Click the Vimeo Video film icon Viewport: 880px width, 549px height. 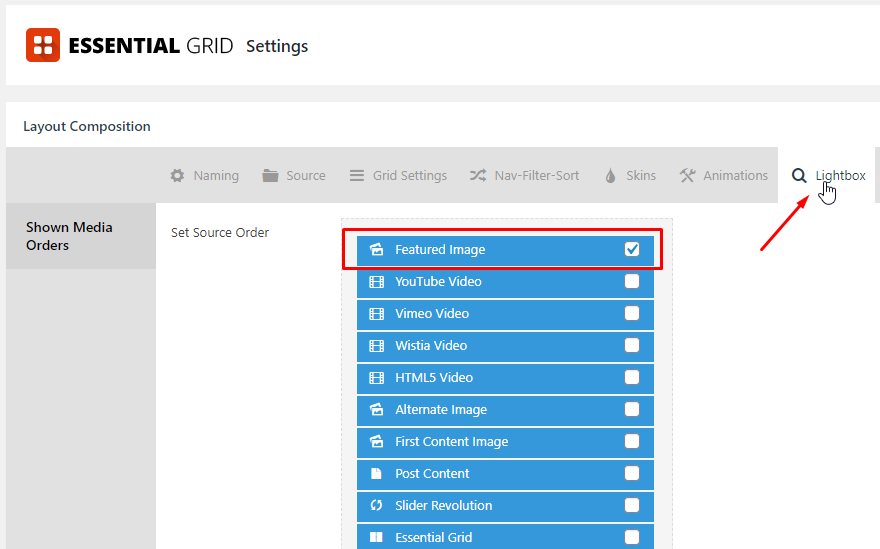(x=377, y=314)
